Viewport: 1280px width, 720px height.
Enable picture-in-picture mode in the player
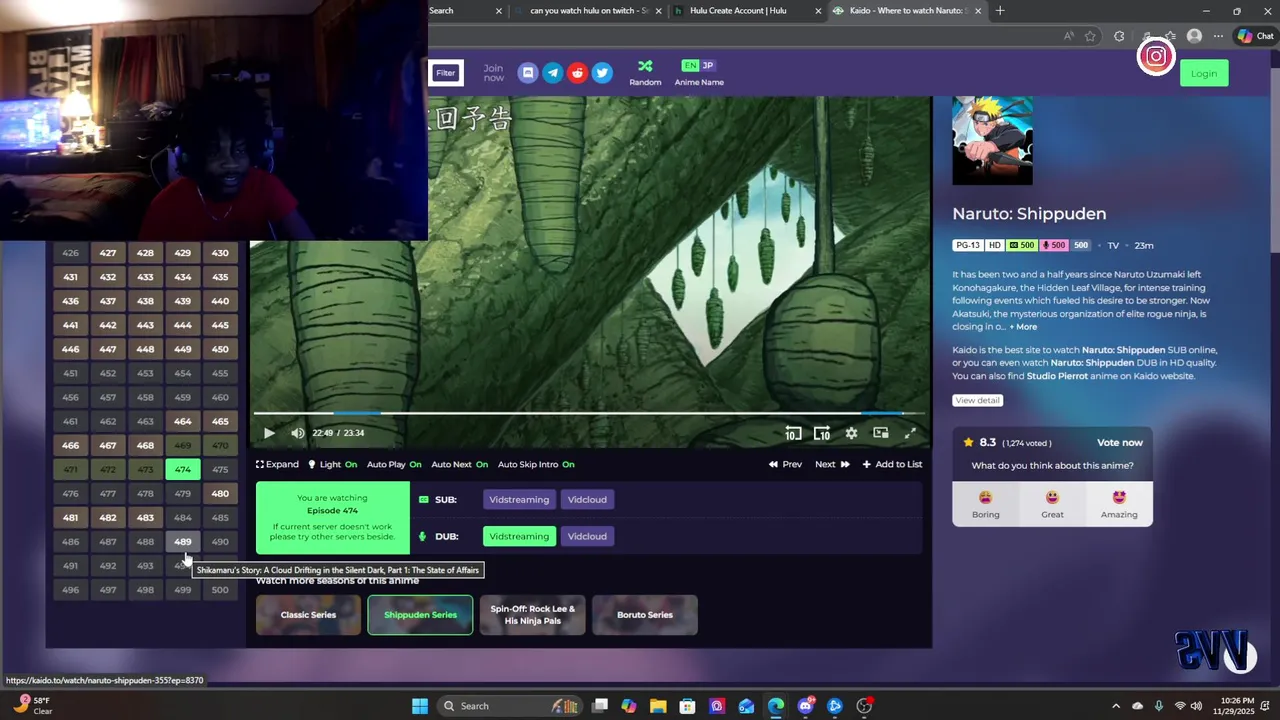pos(880,433)
